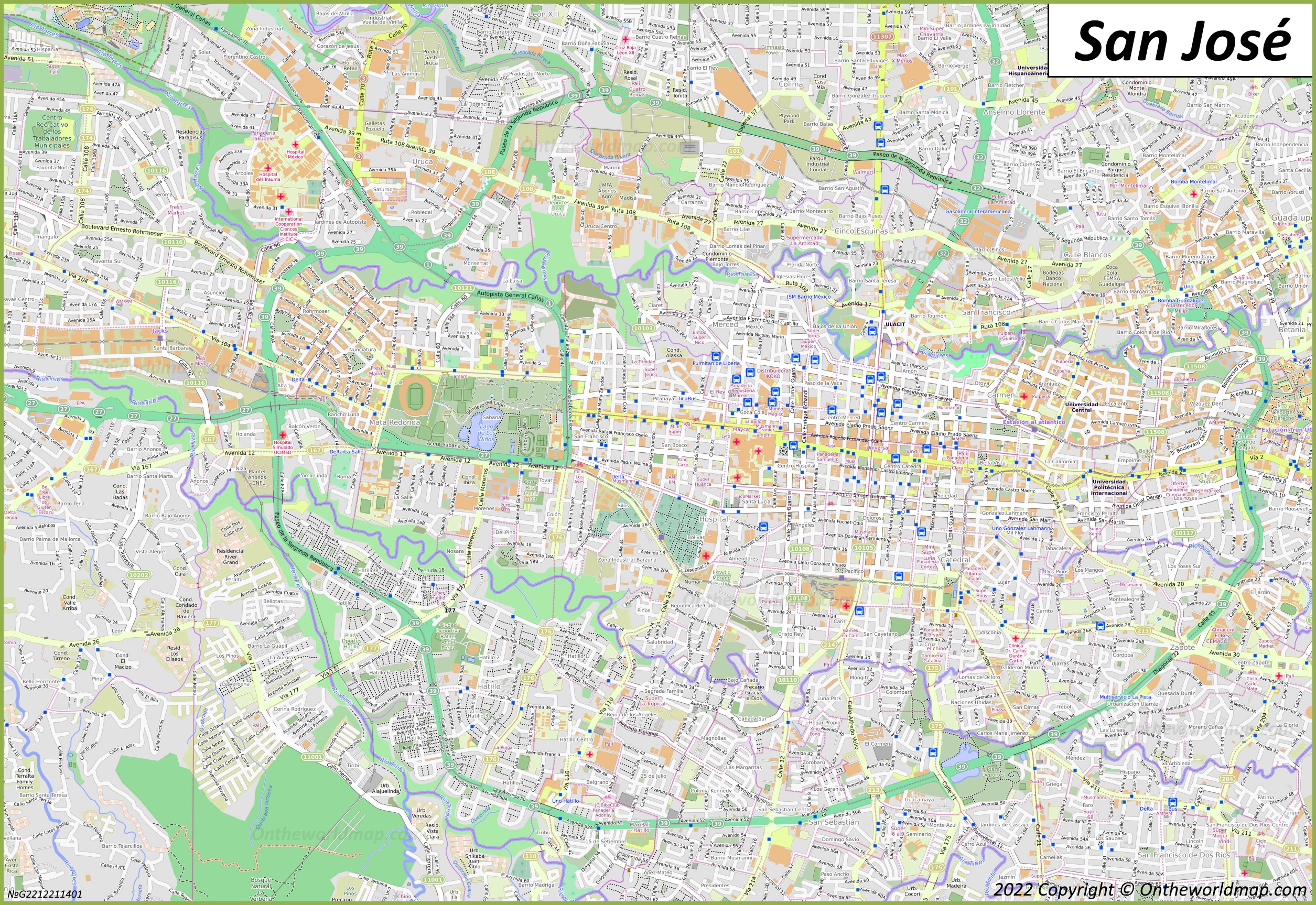
Task: Click the Hospital México red cross icon
Action: [x=295, y=145]
